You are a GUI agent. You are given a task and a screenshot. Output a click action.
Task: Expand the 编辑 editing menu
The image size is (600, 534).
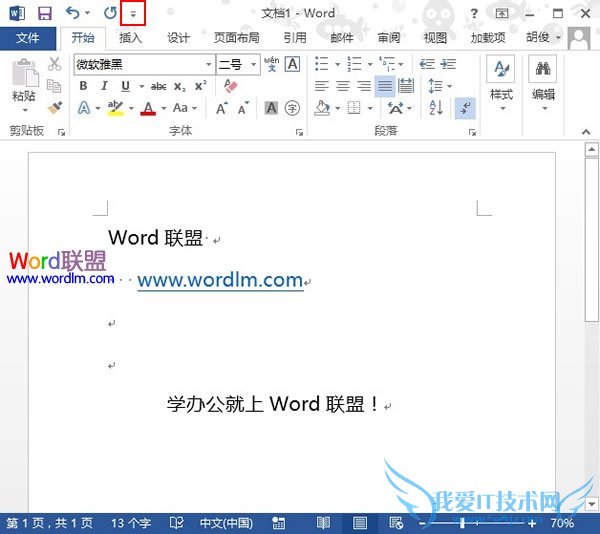543,85
